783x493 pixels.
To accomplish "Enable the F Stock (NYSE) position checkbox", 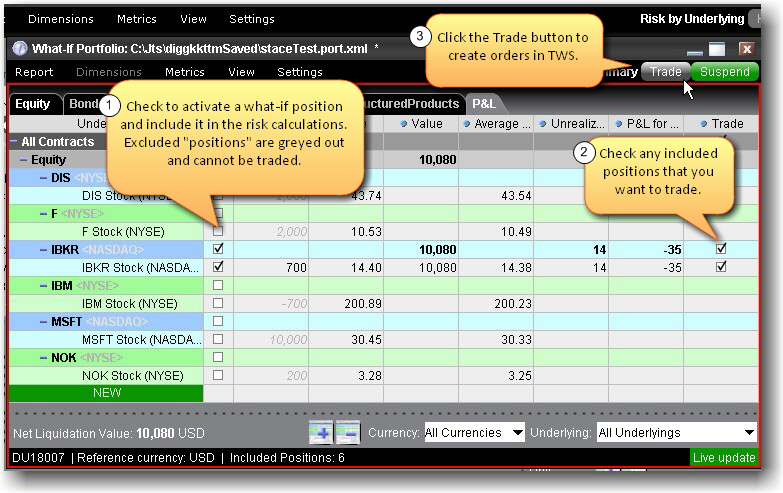I will click(218, 231).
